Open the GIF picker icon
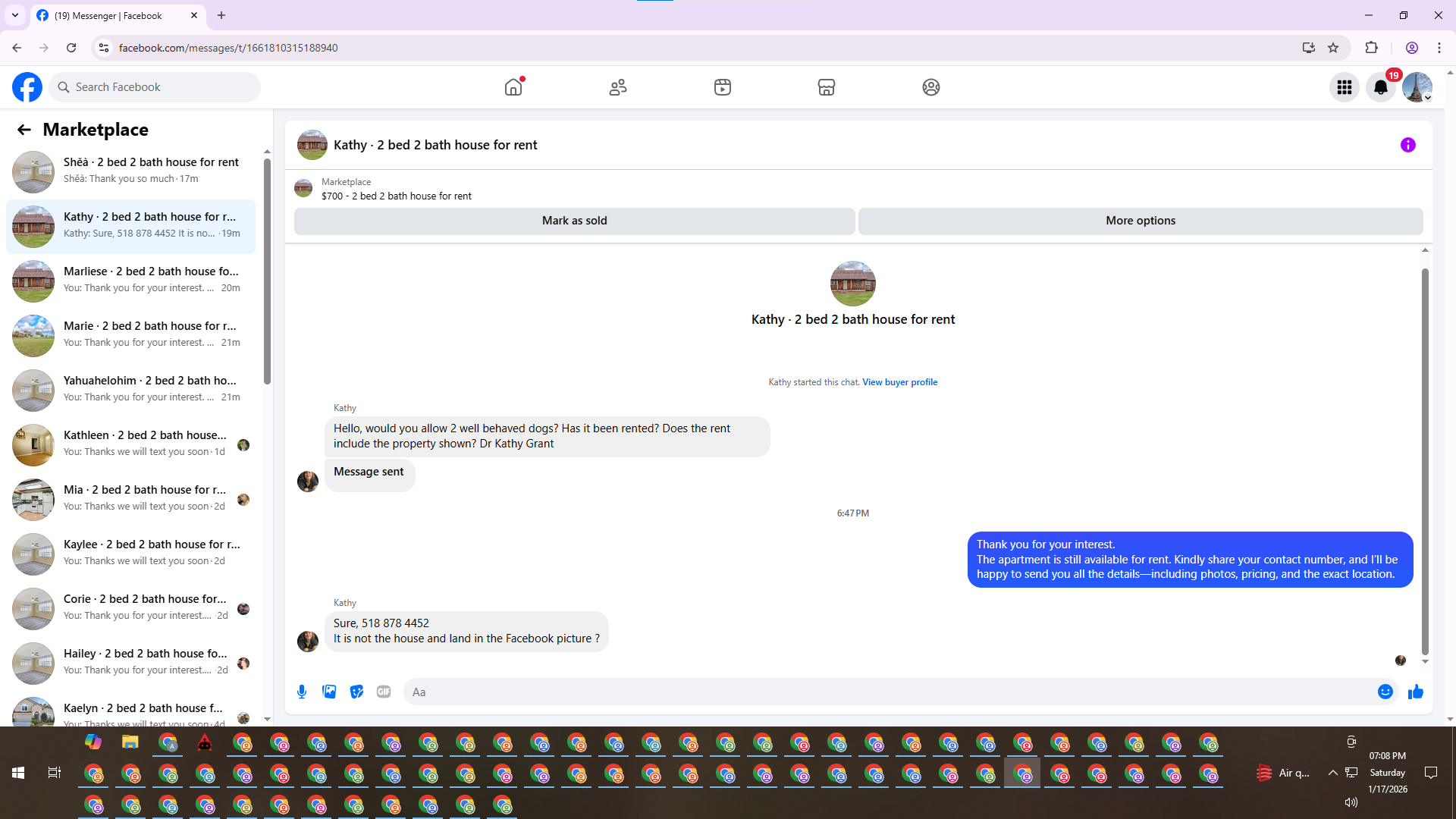The width and height of the screenshot is (1456, 819). 384,692
